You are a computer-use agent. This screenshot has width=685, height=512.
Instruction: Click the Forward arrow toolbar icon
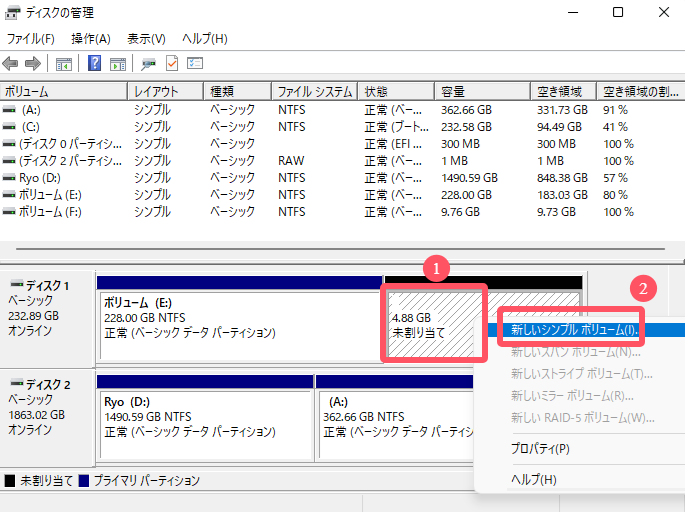pos(33,64)
